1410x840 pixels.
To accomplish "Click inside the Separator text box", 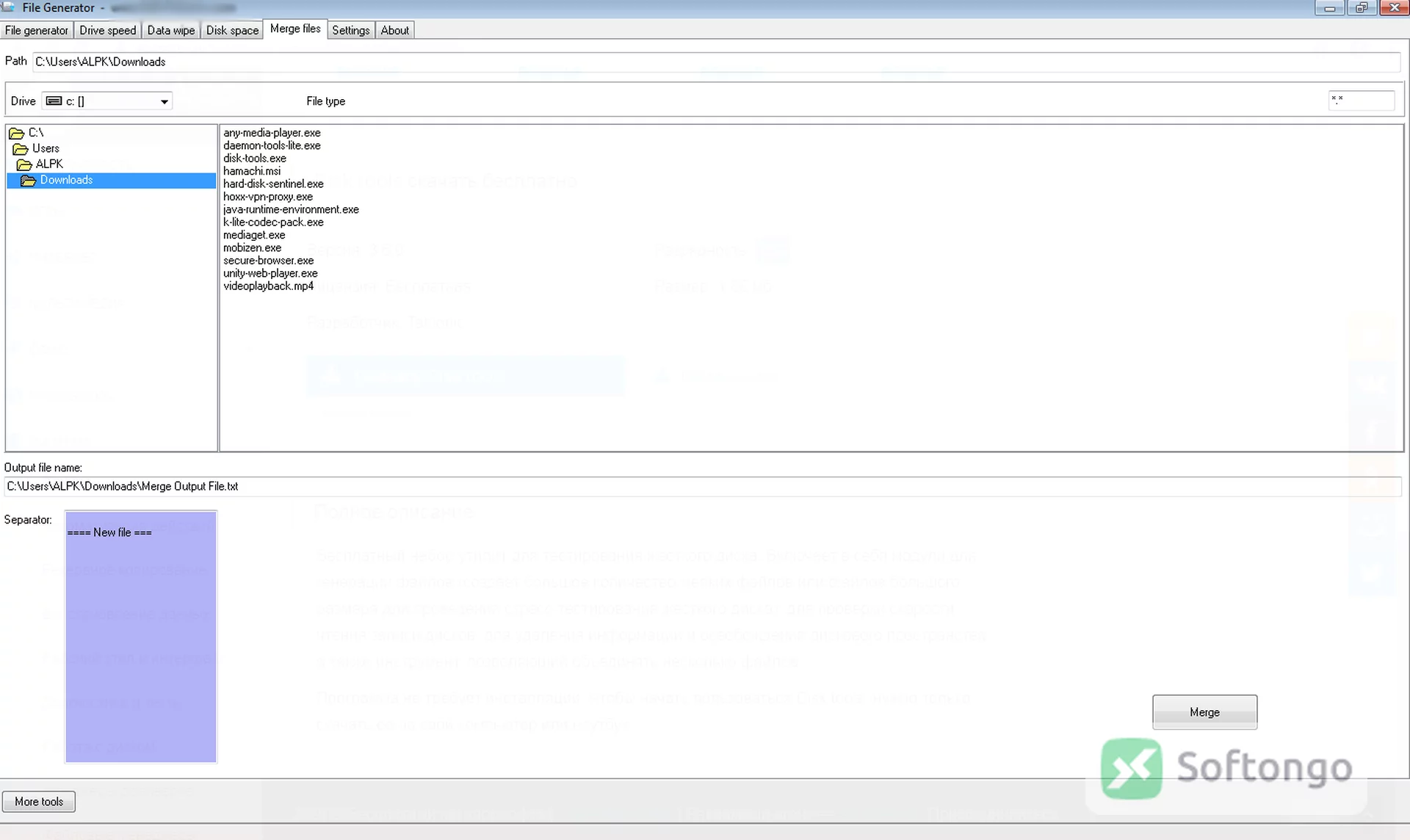I will click(141, 637).
